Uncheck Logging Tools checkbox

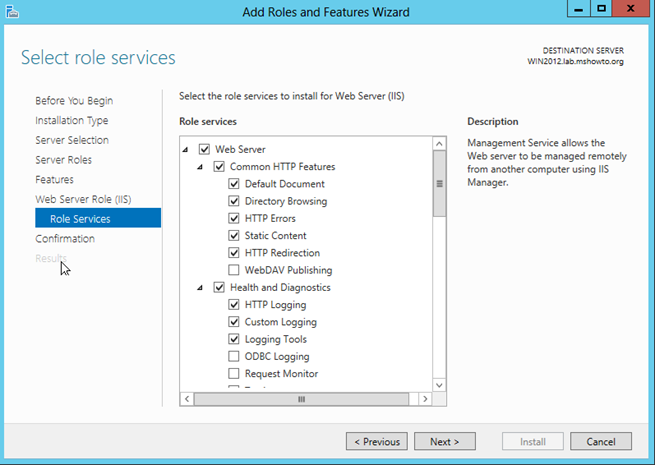(x=234, y=339)
